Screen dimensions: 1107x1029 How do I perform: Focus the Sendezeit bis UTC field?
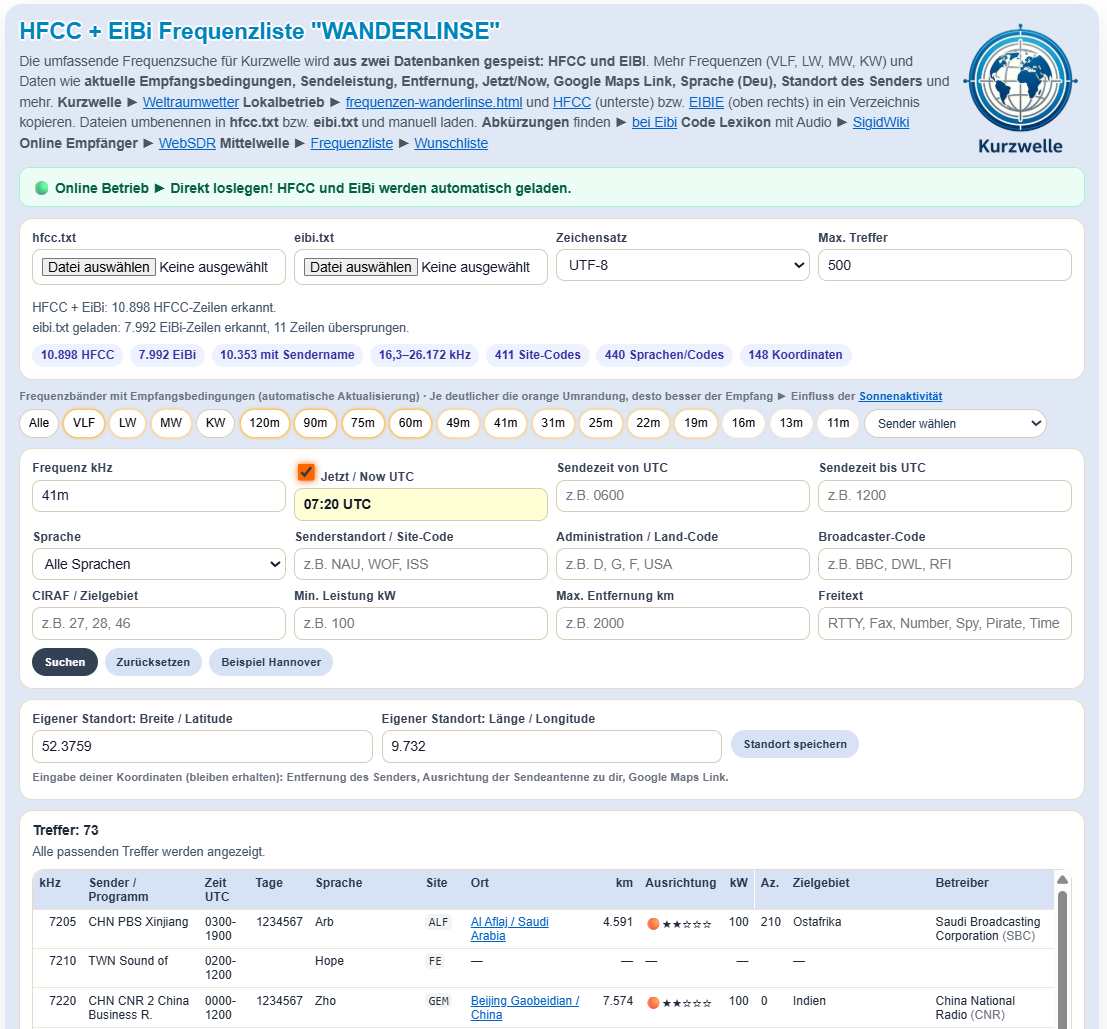(x=945, y=495)
